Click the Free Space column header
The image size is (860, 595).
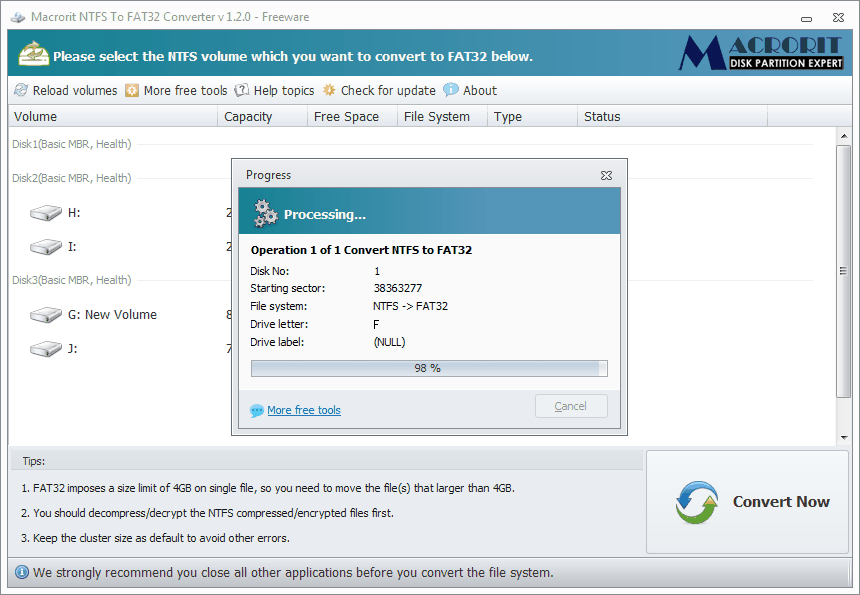point(351,117)
